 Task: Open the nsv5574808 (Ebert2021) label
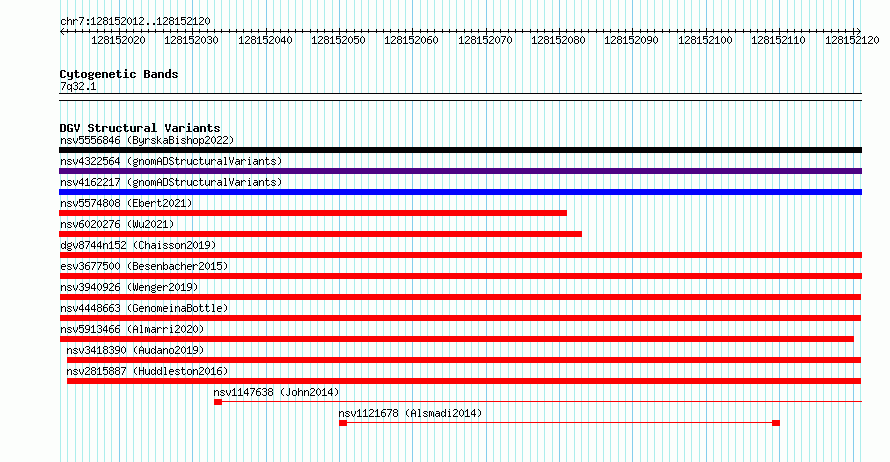click(126, 203)
